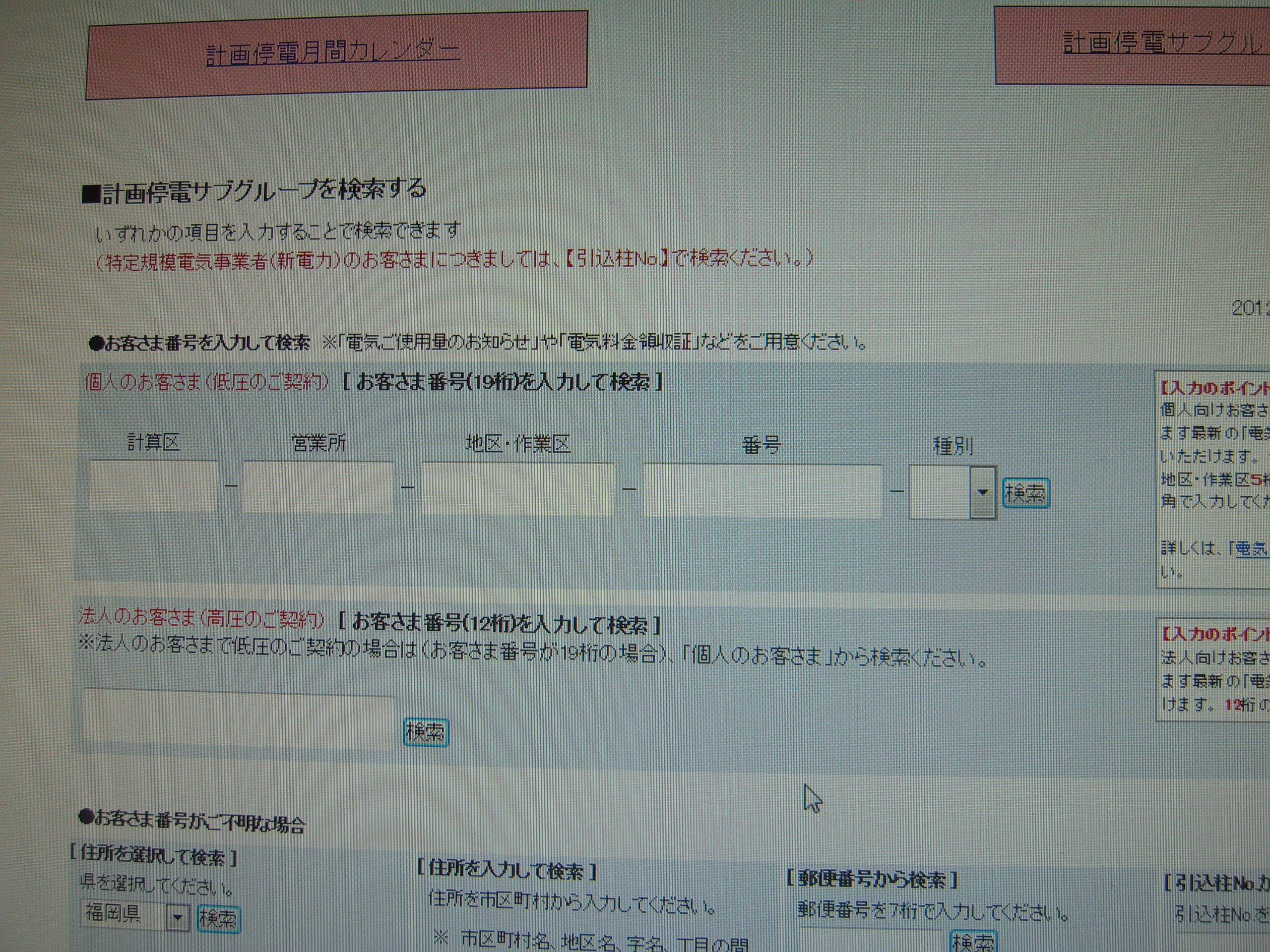Open the 種別 dropdown
1270x952 pixels.
(x=952, y=492)
